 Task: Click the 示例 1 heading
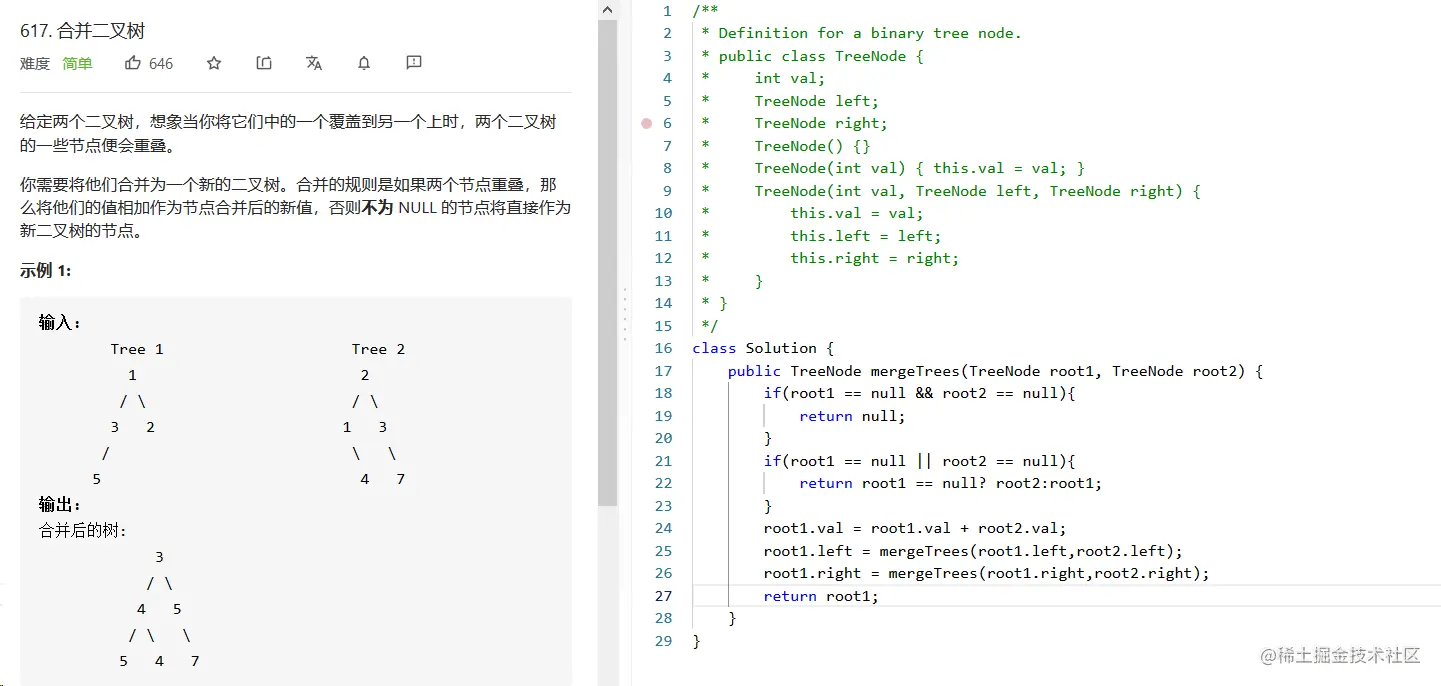[44, 270]
